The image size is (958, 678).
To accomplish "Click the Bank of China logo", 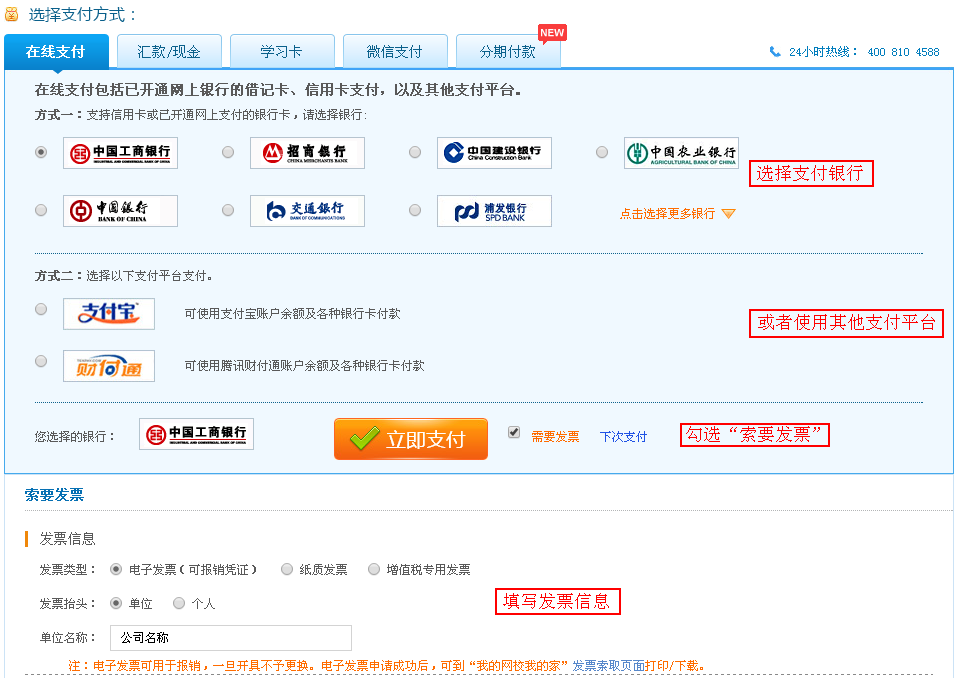I will [120, 211].
